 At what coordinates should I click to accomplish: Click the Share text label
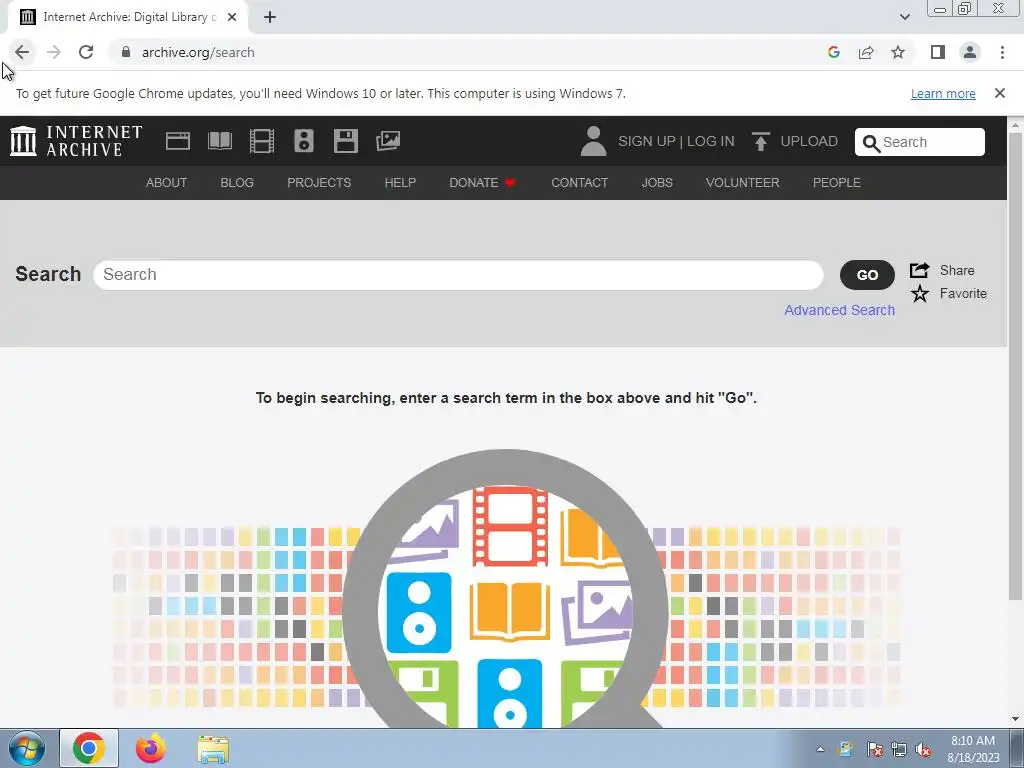pyautogui.click(x=957, y=270)
